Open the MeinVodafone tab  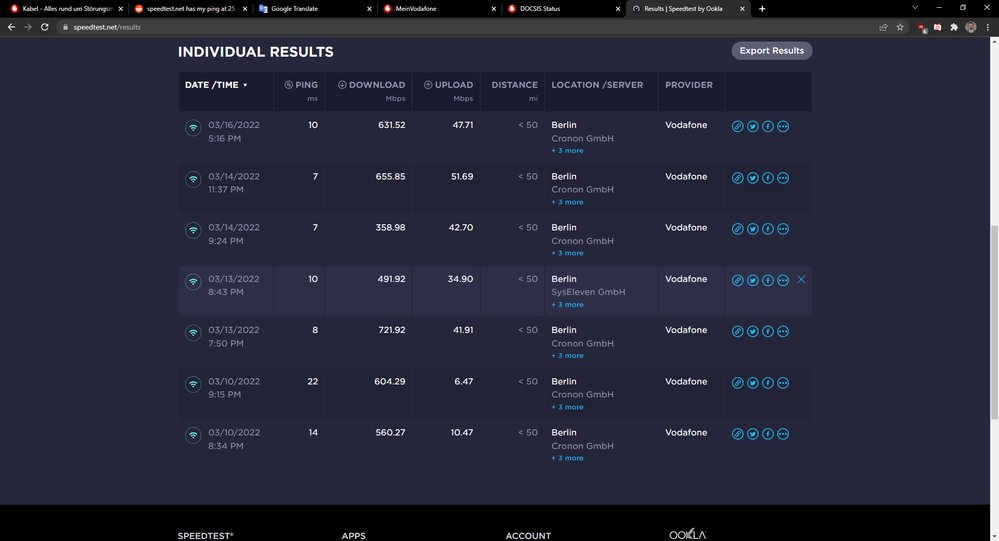(438, 9)
